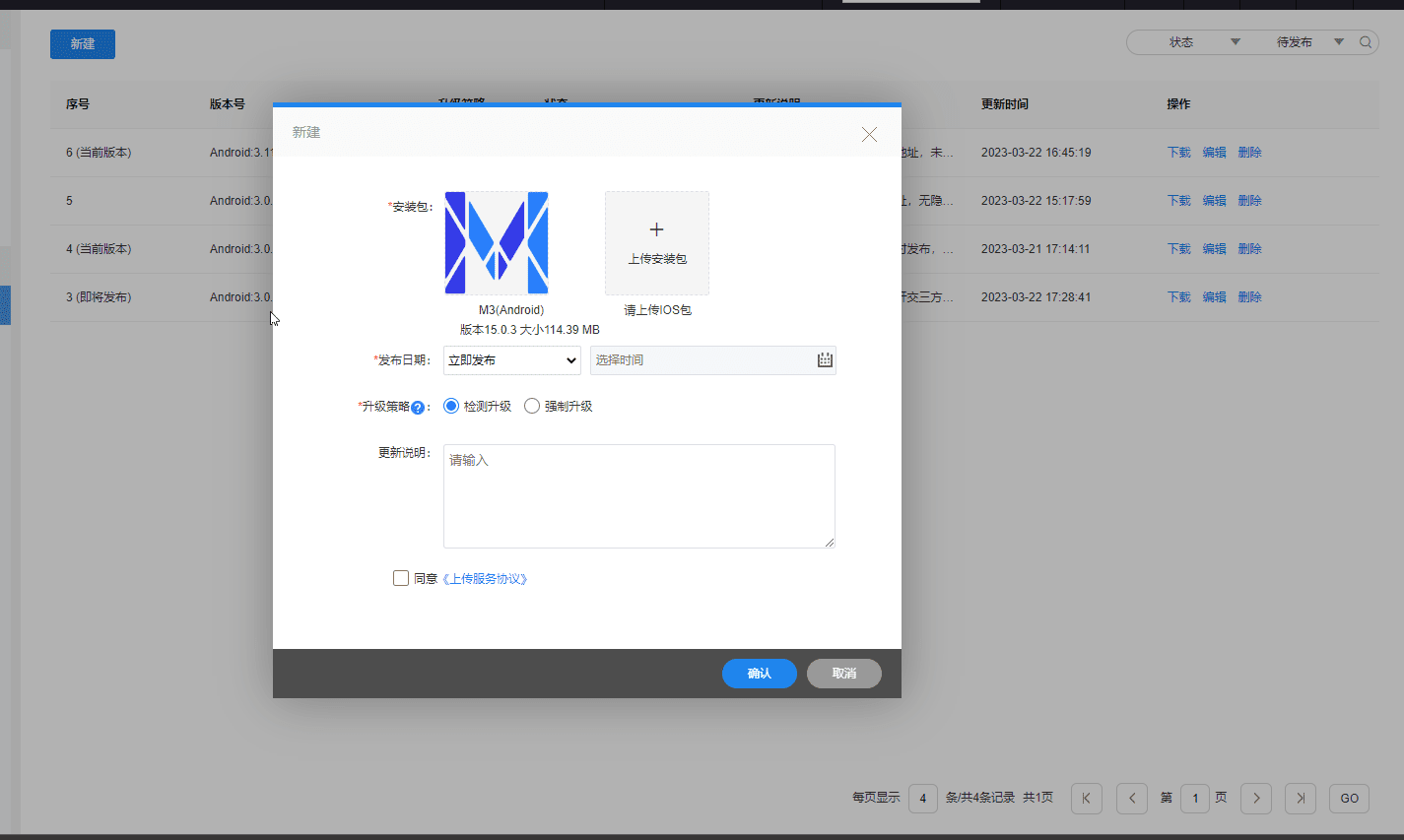The height and width of the screenshot is (840, 1404).
Task: Click the 版本号 column header
Action: 228,104
